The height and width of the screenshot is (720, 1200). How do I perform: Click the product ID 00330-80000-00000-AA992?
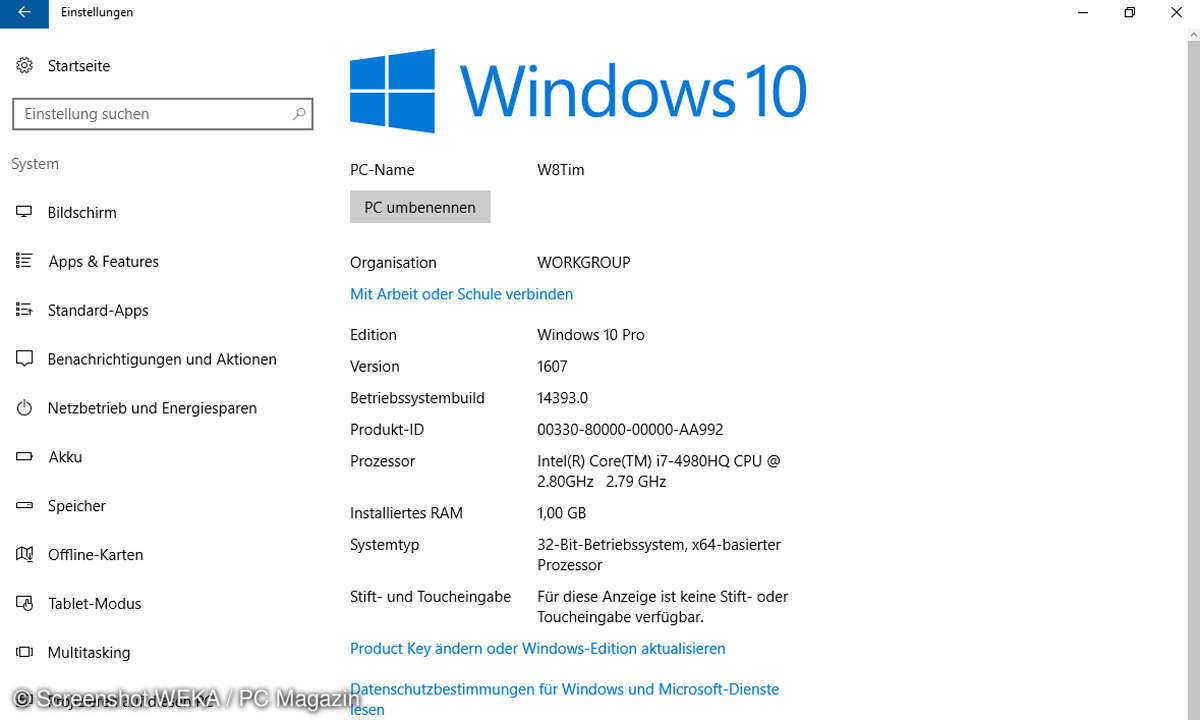point(630,430)
